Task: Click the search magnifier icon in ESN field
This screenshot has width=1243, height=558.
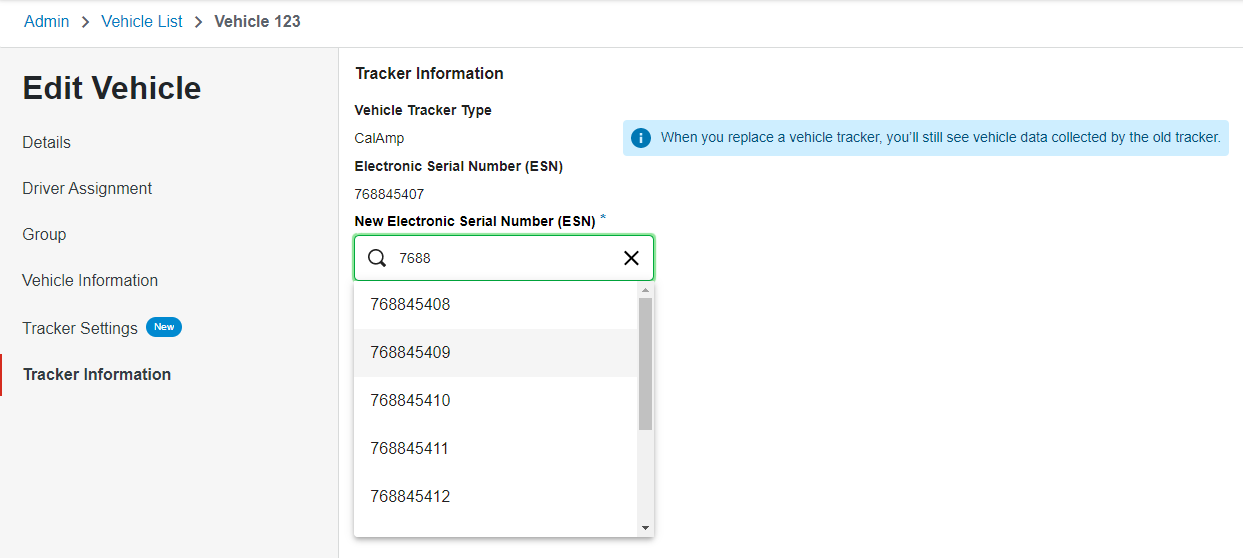Action: coord(377,258)
